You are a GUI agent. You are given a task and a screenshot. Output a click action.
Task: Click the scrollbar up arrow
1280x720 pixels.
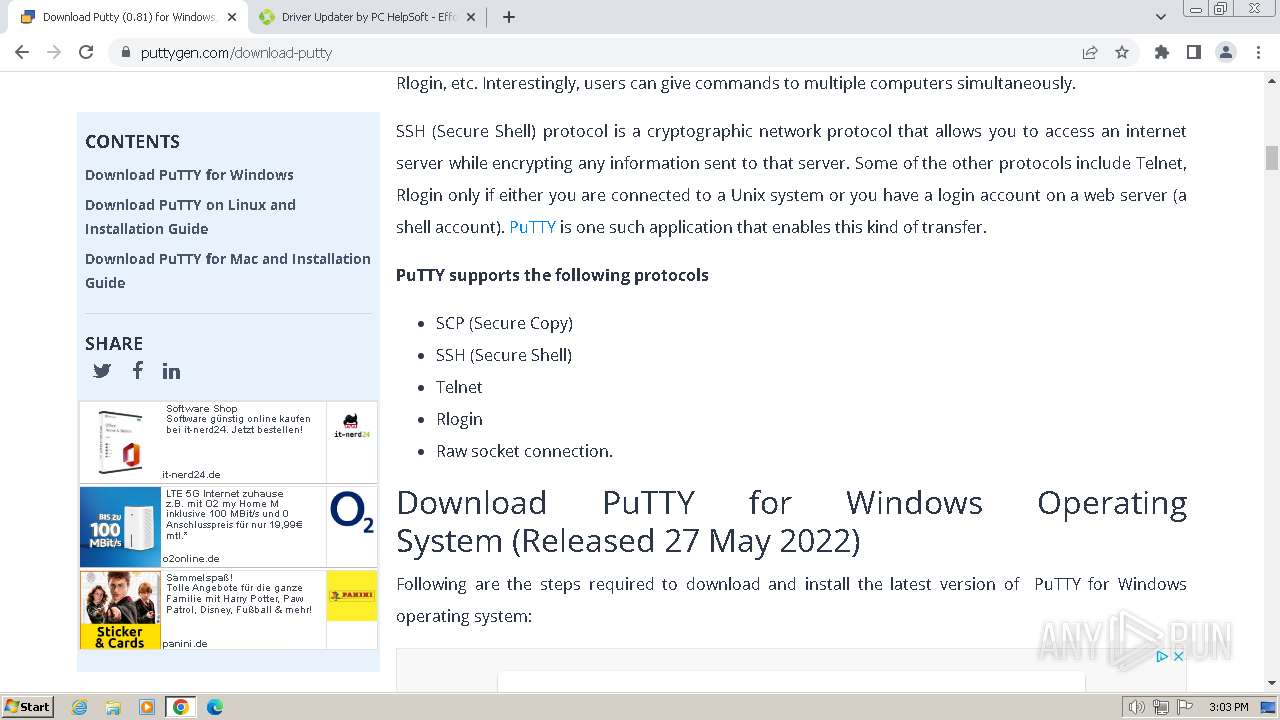click(x=1272, y=81)
